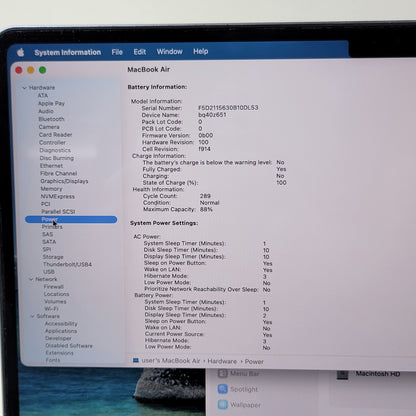
Task: Click the Cycle Count value 289
Action: point(205,196)
